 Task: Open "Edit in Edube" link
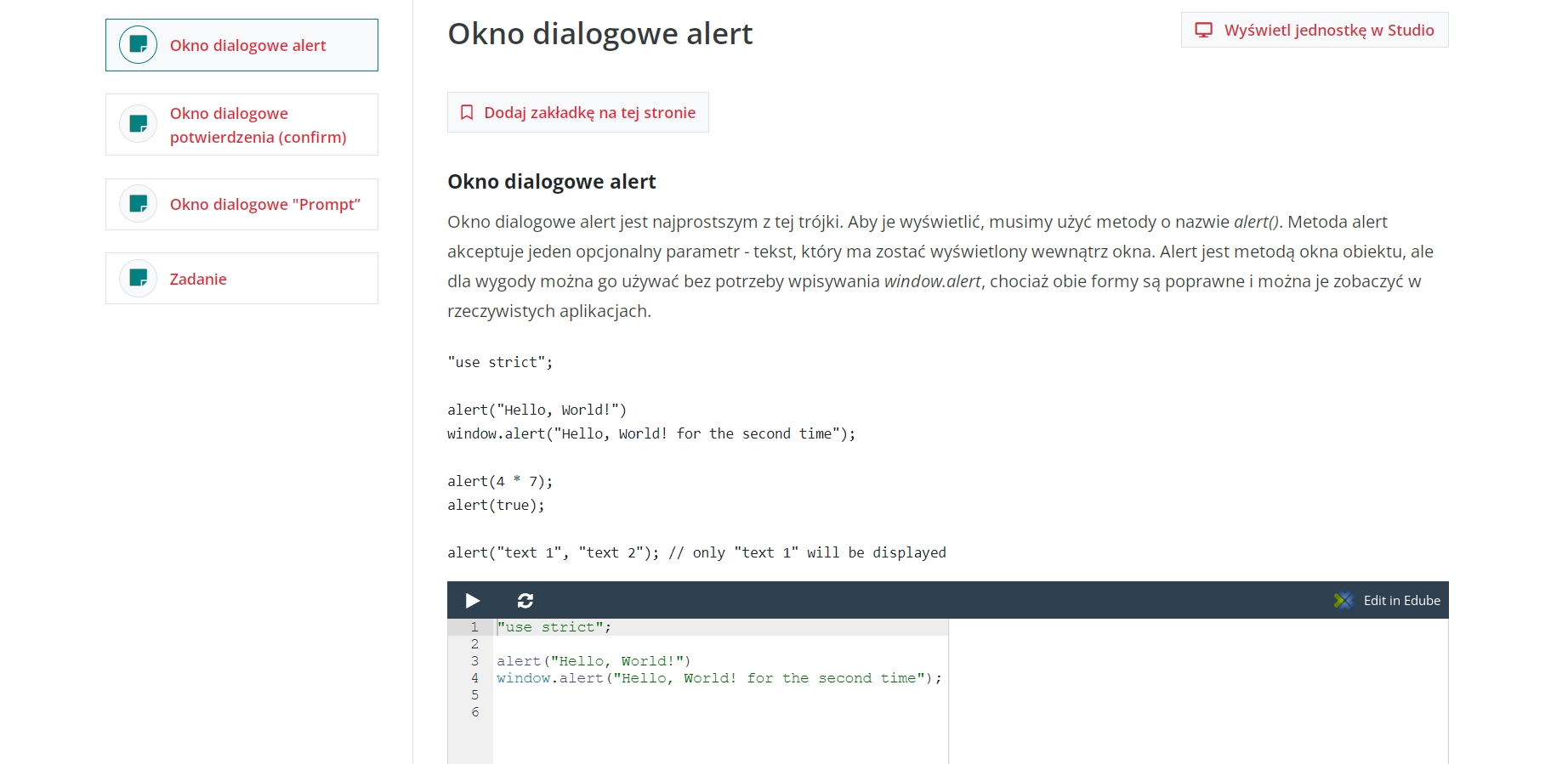point(1401,601)
